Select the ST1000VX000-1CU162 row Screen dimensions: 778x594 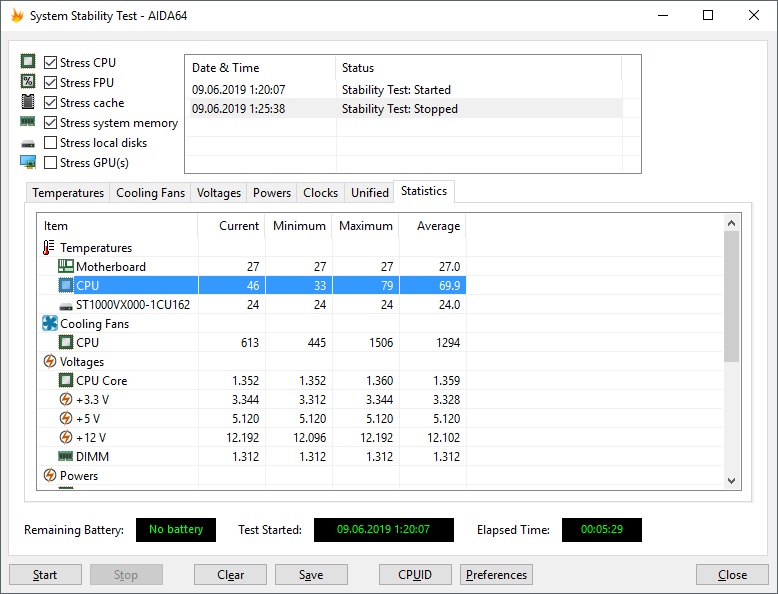click(x=252, y=305)
